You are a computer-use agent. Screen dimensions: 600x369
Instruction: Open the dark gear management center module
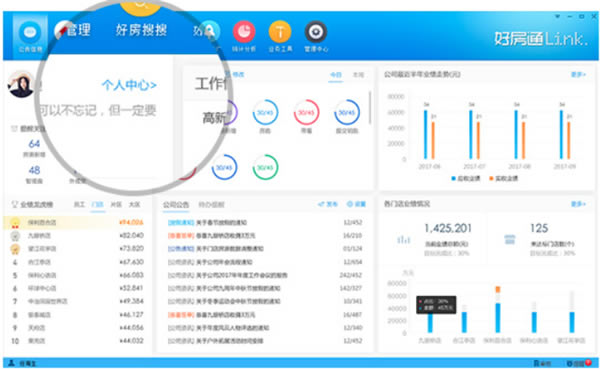[316, 32]
